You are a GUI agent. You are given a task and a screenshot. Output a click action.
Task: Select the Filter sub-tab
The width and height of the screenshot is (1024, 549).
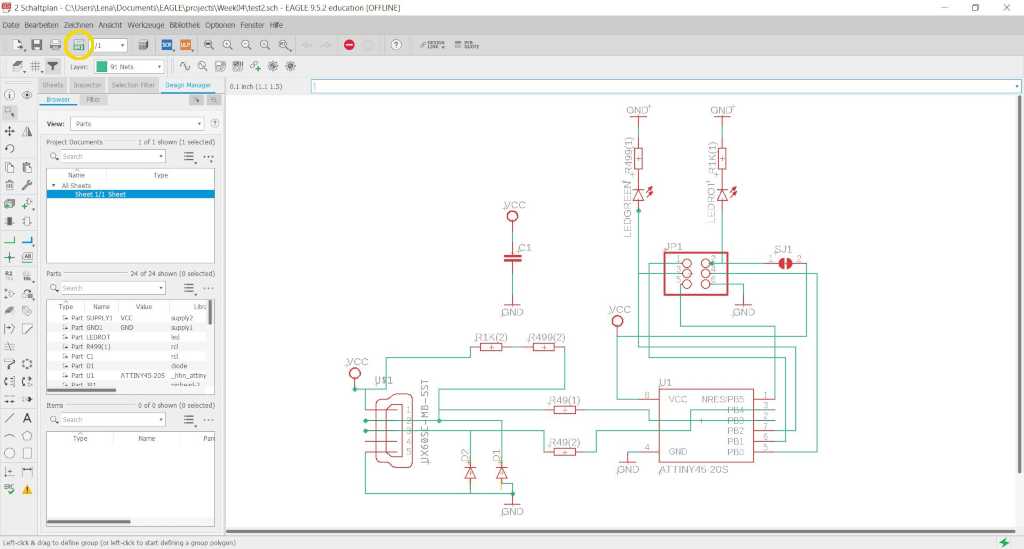(93, 100)
